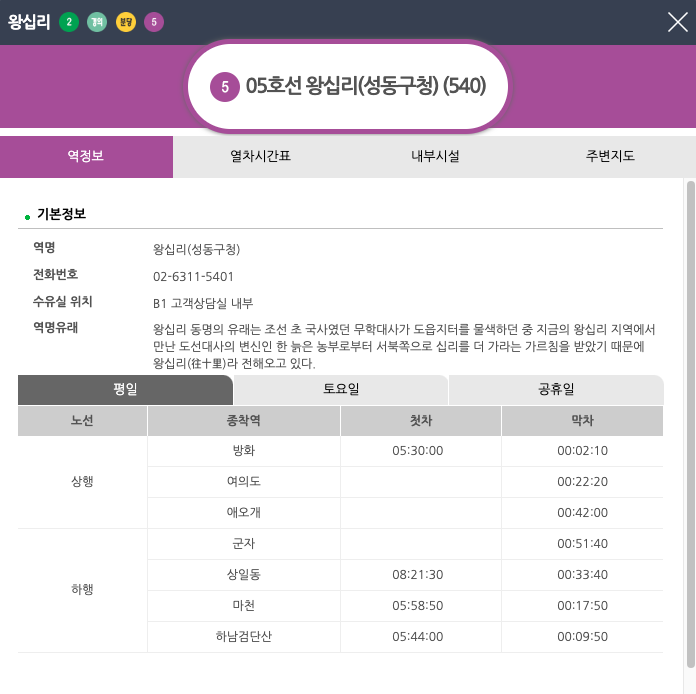The image size is (696, 694).
Task: Click last train time 00:02:10
Action: pyautogui.click(x=582, y=451)
